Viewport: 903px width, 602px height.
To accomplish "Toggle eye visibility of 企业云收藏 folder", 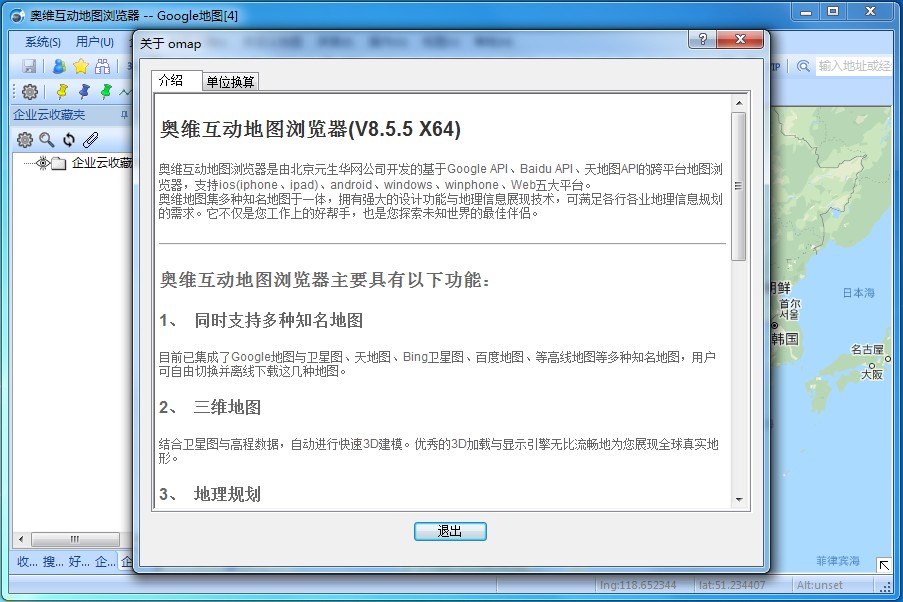I will tap(43, 163).
